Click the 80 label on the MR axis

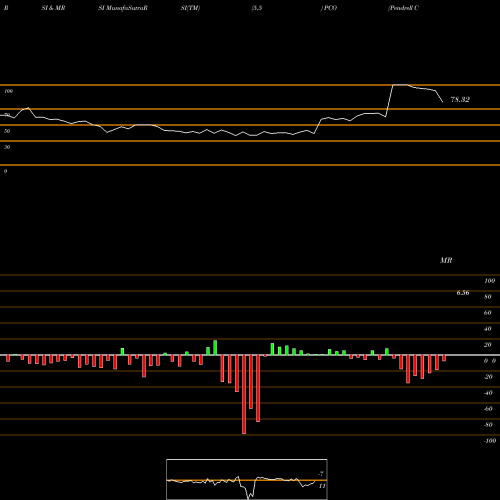click(488, 297)
